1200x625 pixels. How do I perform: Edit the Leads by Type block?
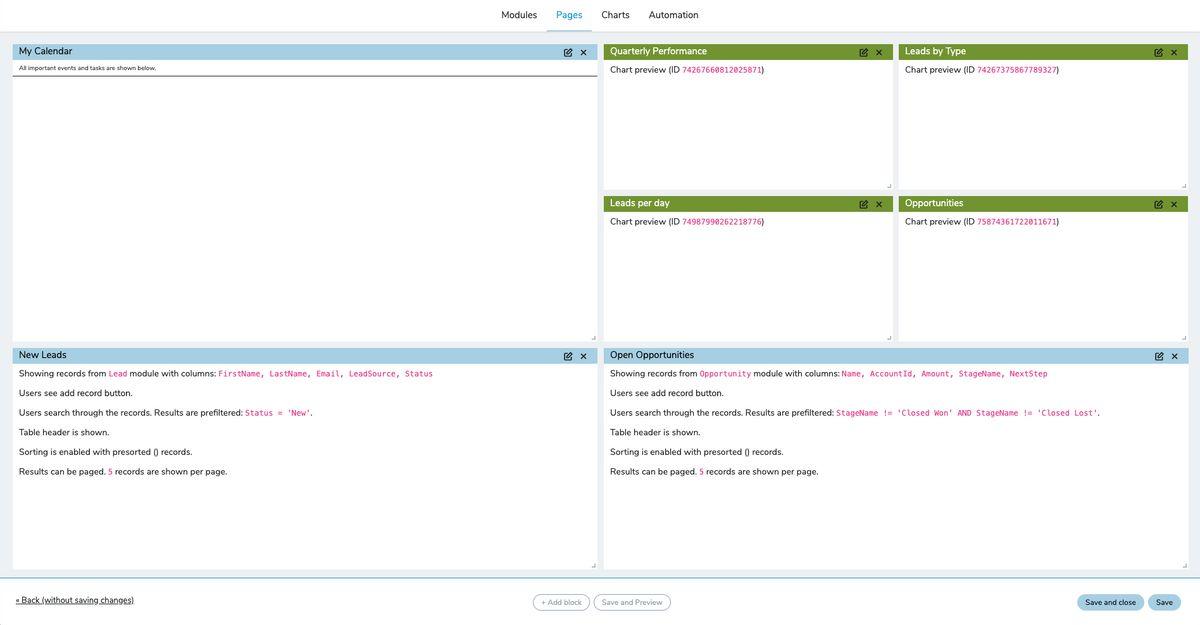(1159, 52)
